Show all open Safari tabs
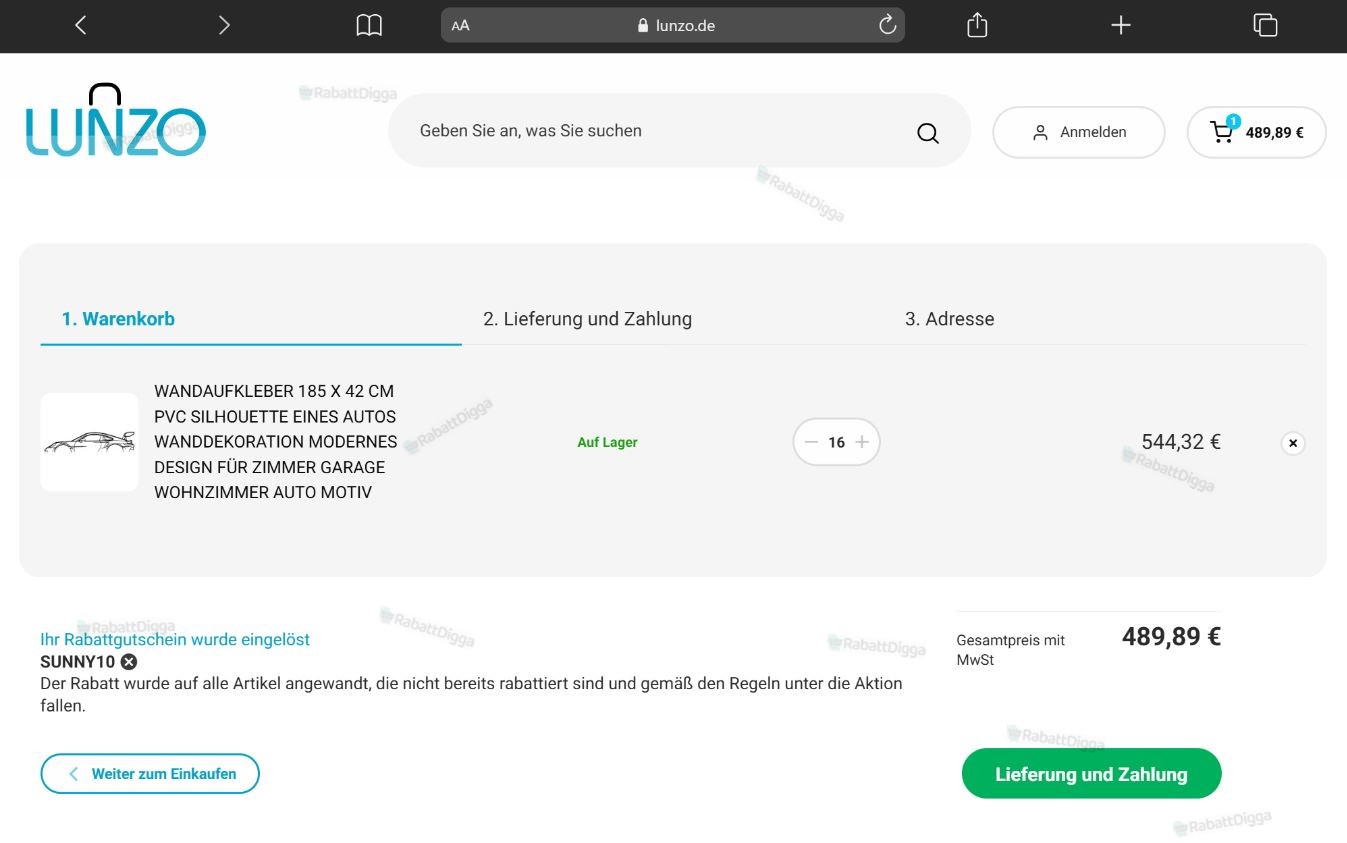The height and width of the screenshot is (843, 1347). coord(1265,25)
